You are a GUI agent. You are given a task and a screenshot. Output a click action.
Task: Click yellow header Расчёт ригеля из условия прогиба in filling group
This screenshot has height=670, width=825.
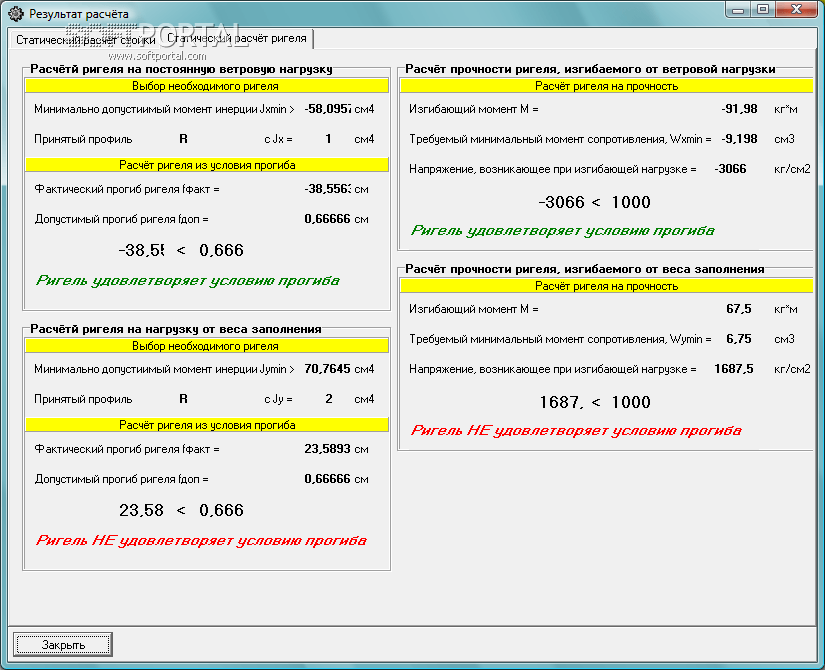pyautogui.click(x=207, y=425)
